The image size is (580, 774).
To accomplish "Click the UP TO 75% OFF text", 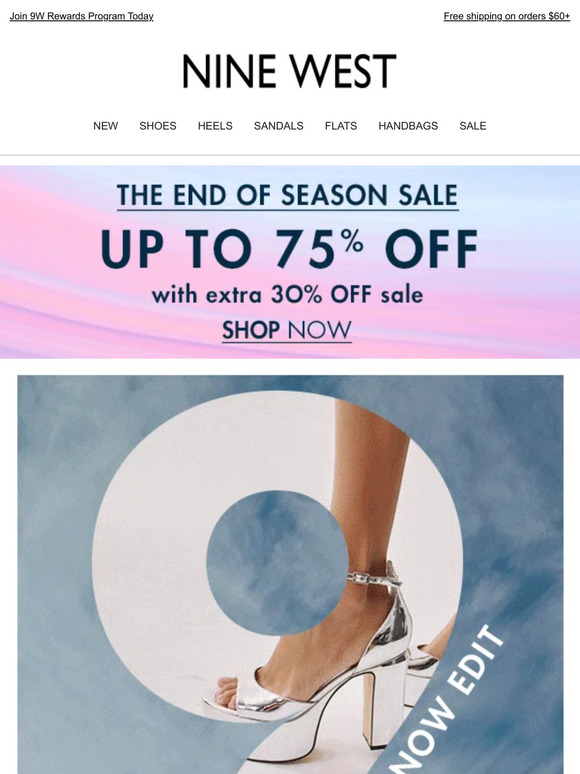I will click(289, 248).
